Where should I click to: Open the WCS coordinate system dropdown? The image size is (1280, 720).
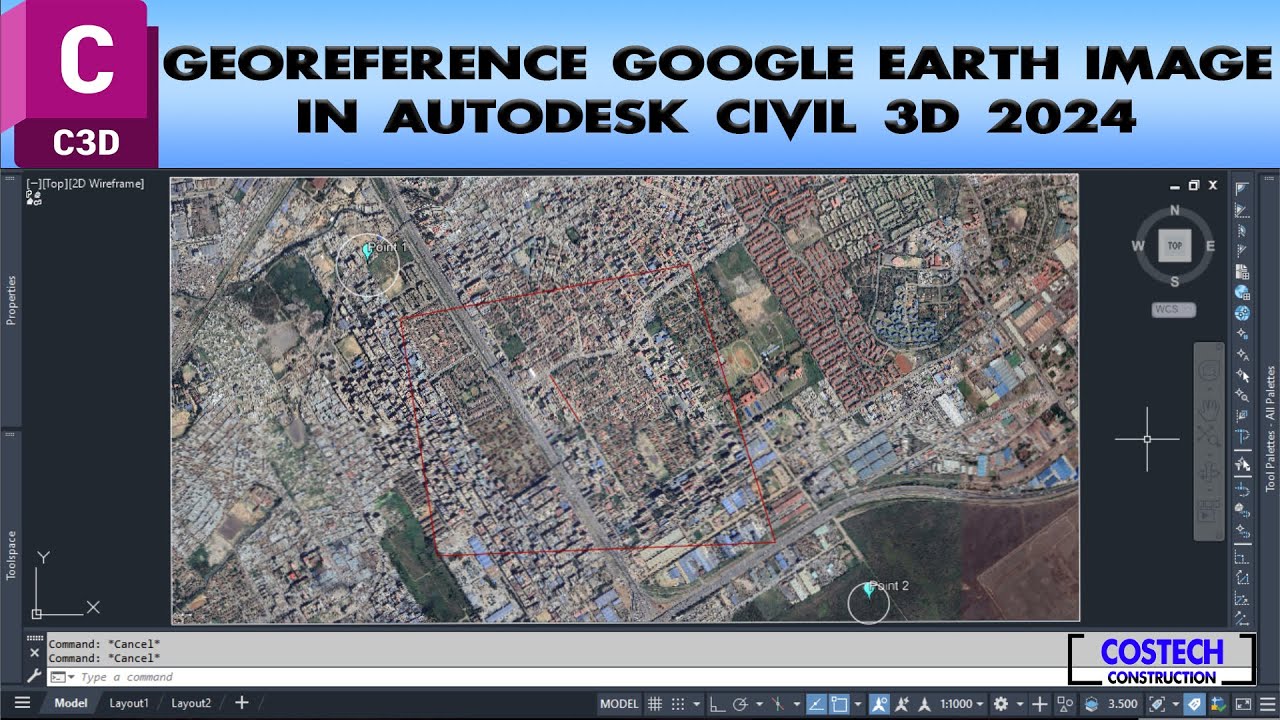click(1174, 310)
